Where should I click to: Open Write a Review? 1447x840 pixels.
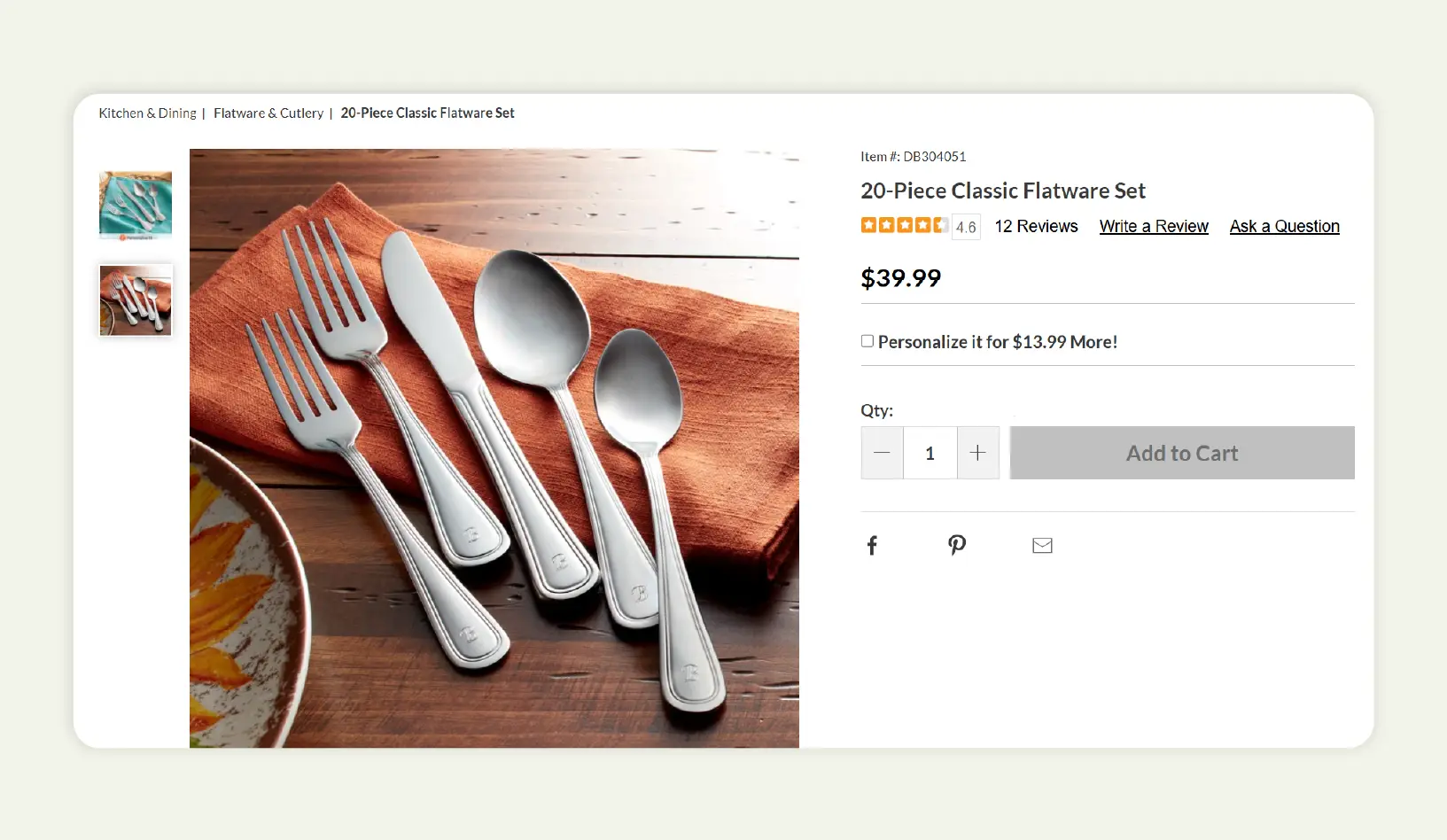click(x=1153, y=226)
